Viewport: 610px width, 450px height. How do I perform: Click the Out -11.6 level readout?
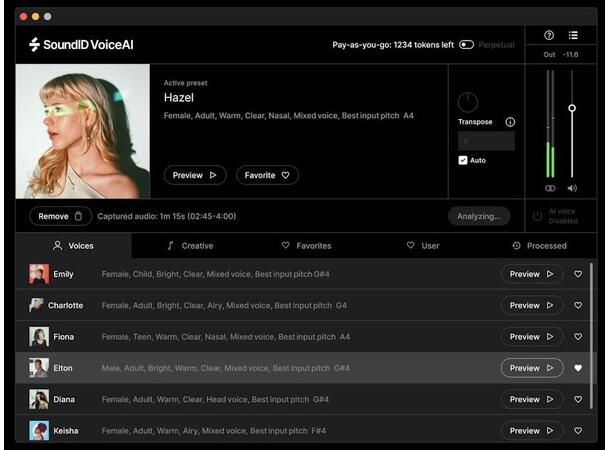(561, 54)
